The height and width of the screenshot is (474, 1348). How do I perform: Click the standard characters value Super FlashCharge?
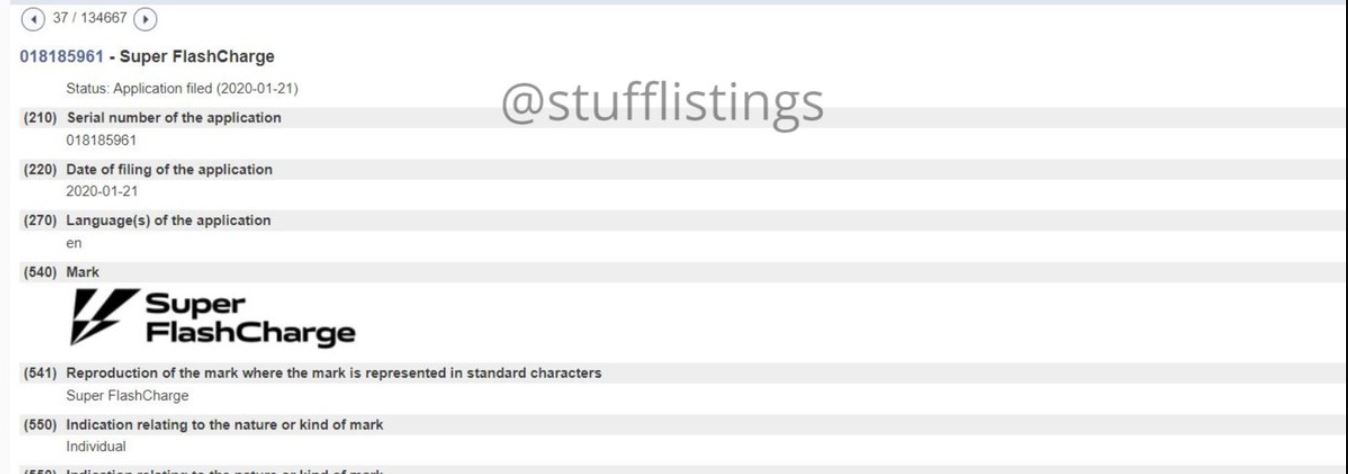pyautogui.click(x=112, y=395)
